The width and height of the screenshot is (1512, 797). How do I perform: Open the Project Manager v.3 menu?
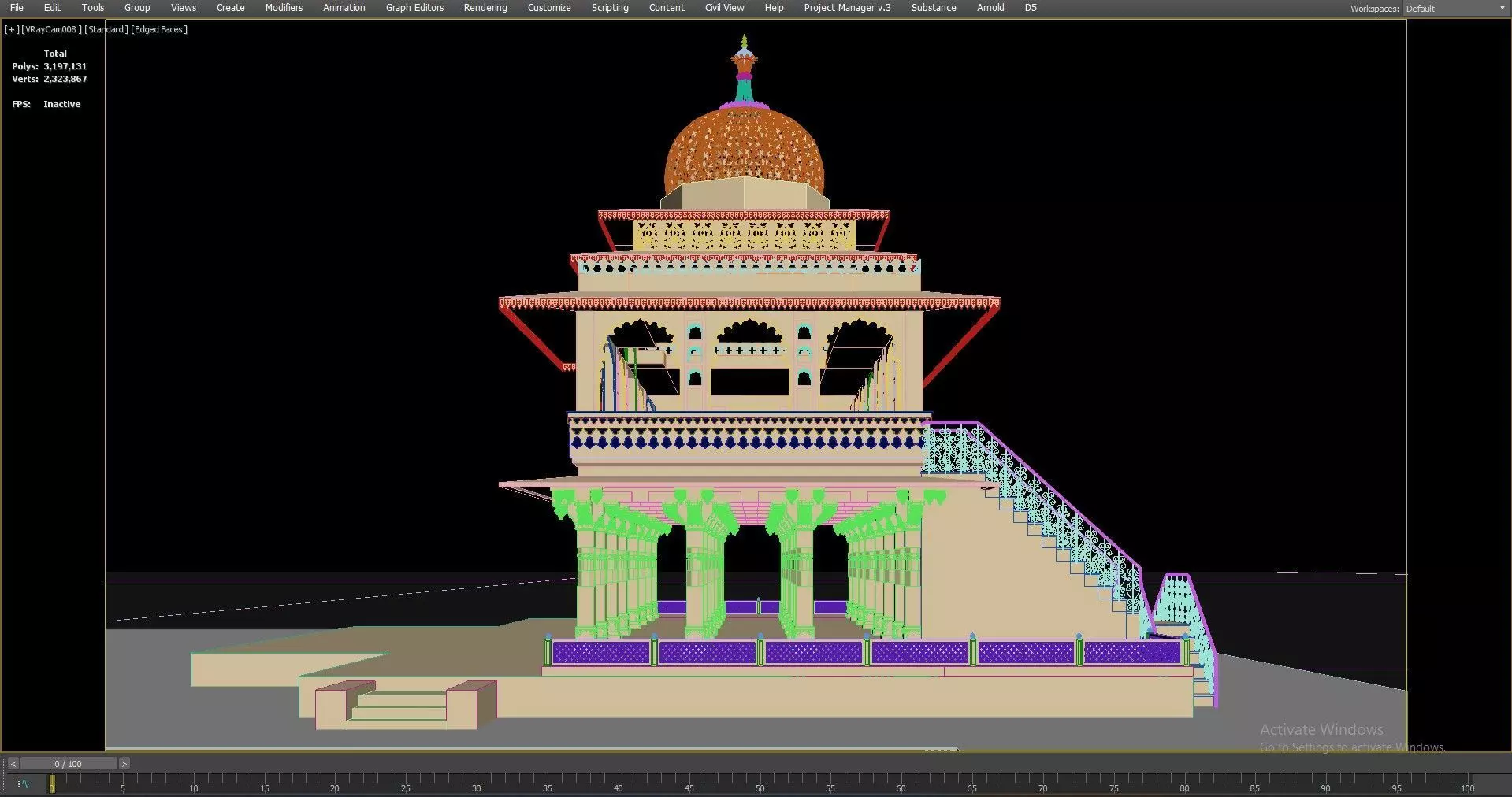[x=847, y=8]
